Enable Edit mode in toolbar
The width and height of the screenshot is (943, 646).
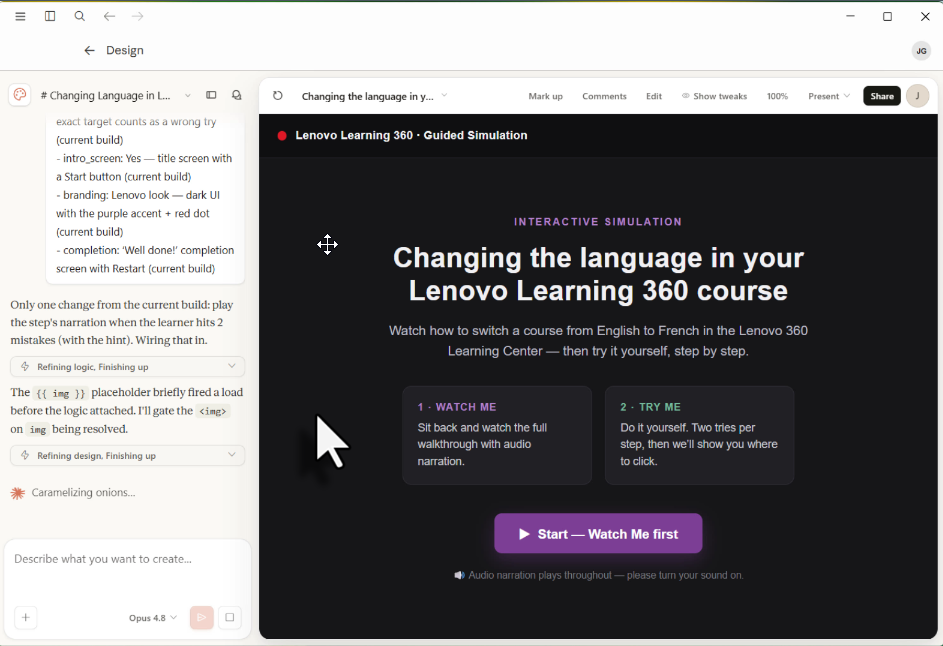point(654,96)
